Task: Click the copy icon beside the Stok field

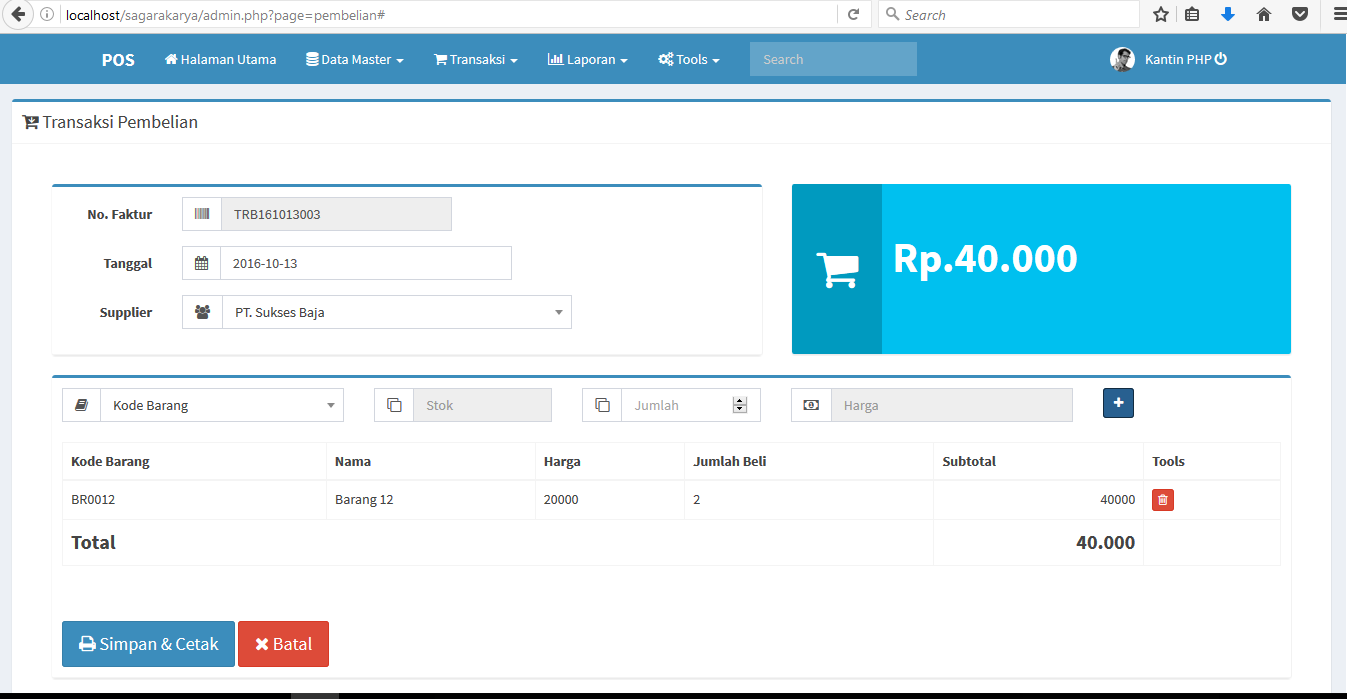Action: point(394,404)
